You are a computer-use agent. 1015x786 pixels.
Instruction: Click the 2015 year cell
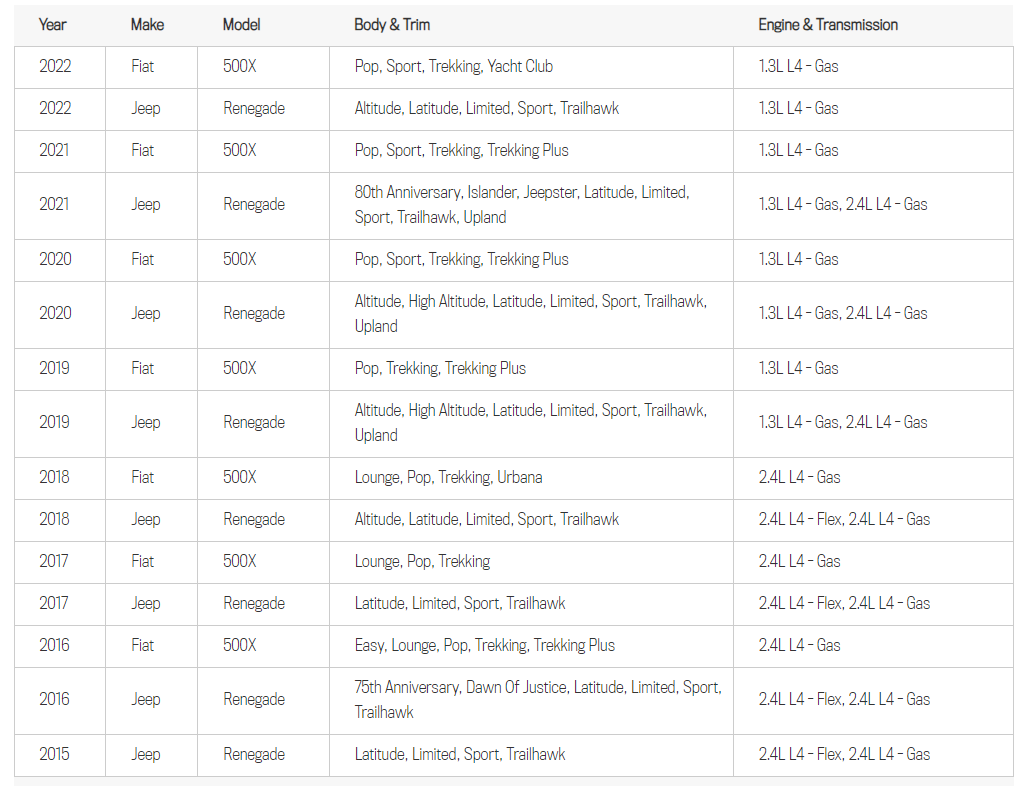coord(55,755)
